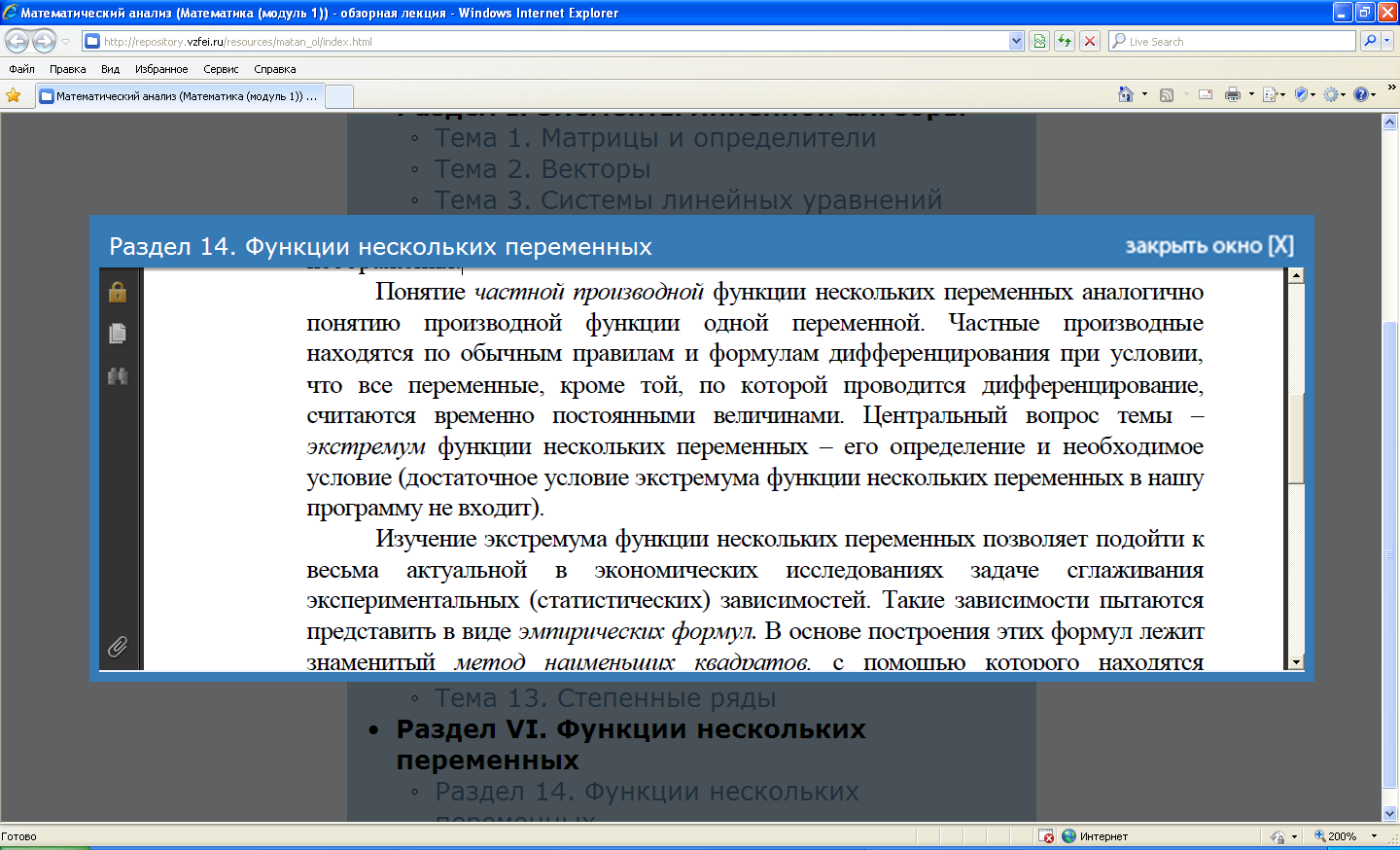Click the protected mode lock status icon
This screenshot has height=850, width=1400.
1277,836
